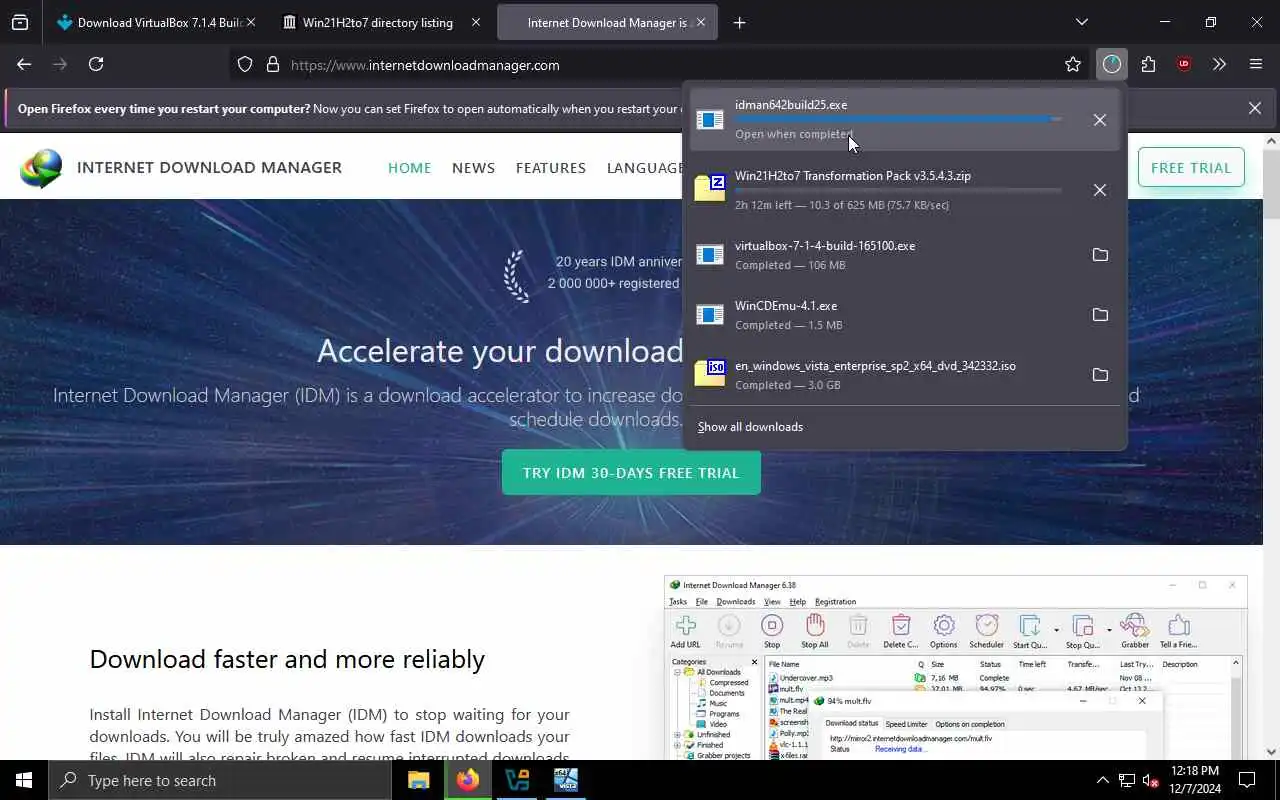1280x800 pixels.
Task: Click Show all downloads
Action: pos(750,427)
